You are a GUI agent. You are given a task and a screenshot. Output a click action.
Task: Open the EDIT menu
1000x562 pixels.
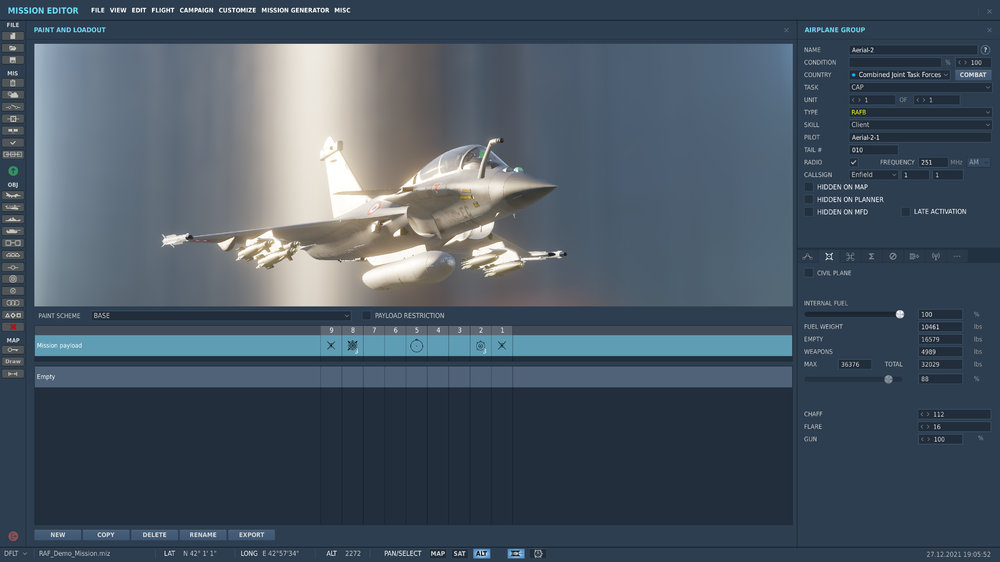139,10
